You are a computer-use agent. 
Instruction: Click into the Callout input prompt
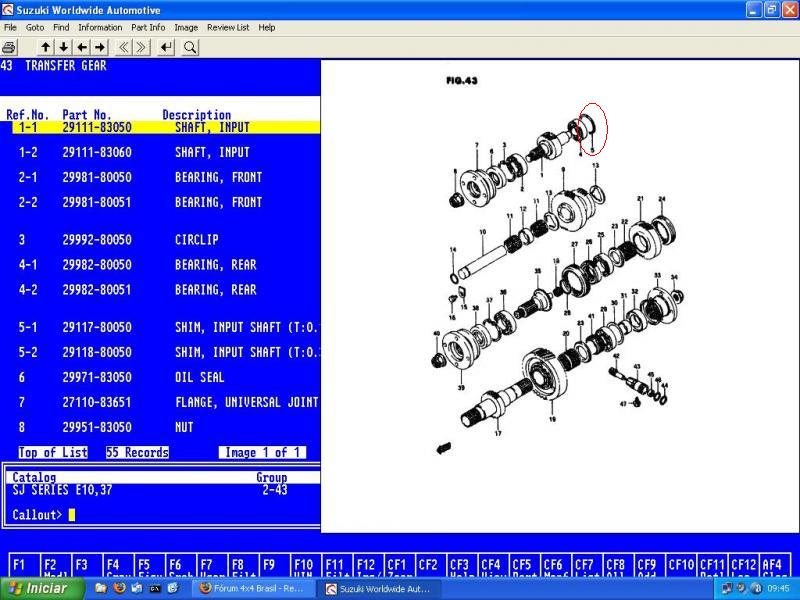pyautogui.click(x=71, y=515)
